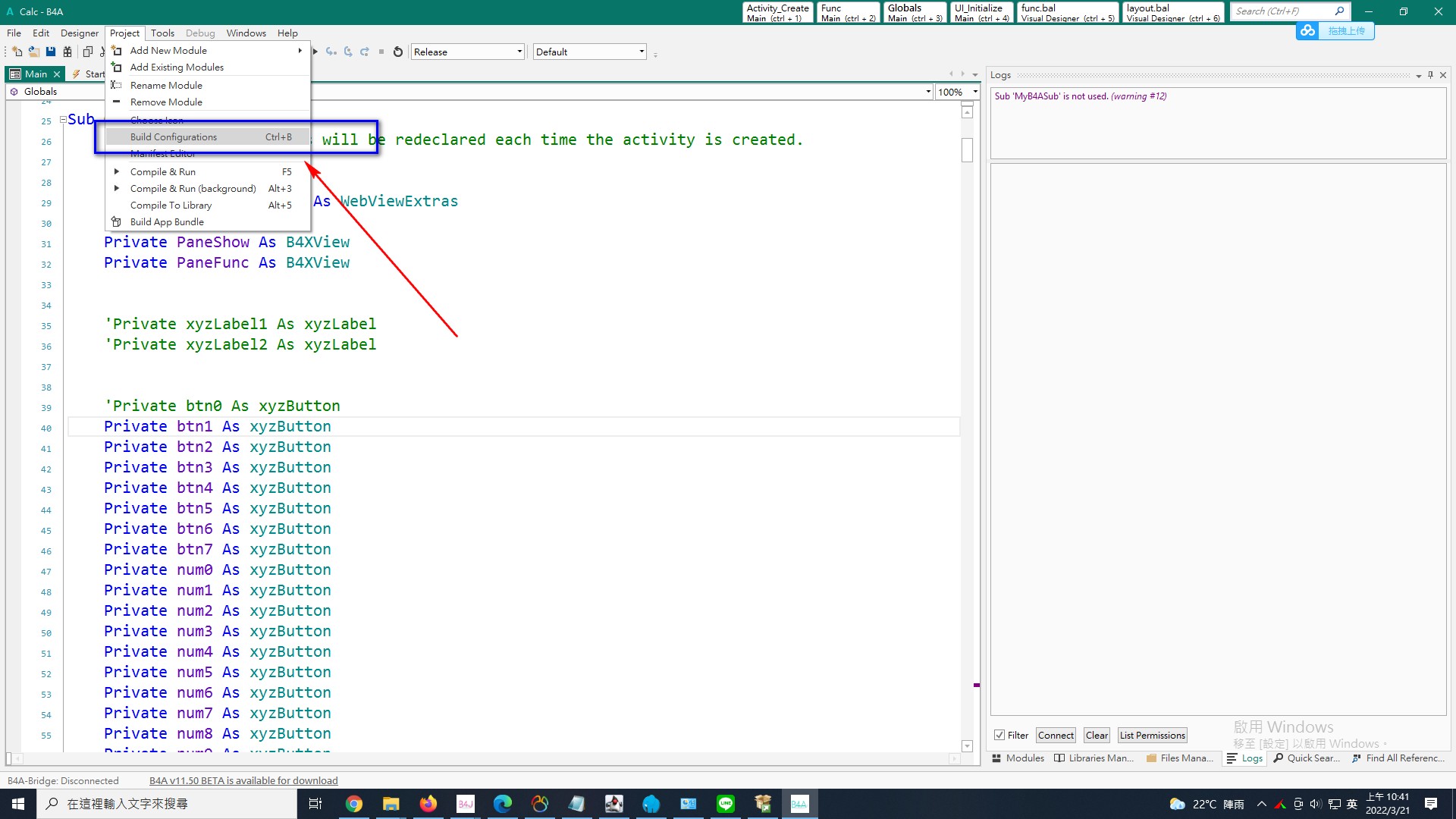Image resolution: width=1456 pixels, height=819 pixels.
Task: Pin the Logs panel with pushpin
Action: [x=1430, y=75]
